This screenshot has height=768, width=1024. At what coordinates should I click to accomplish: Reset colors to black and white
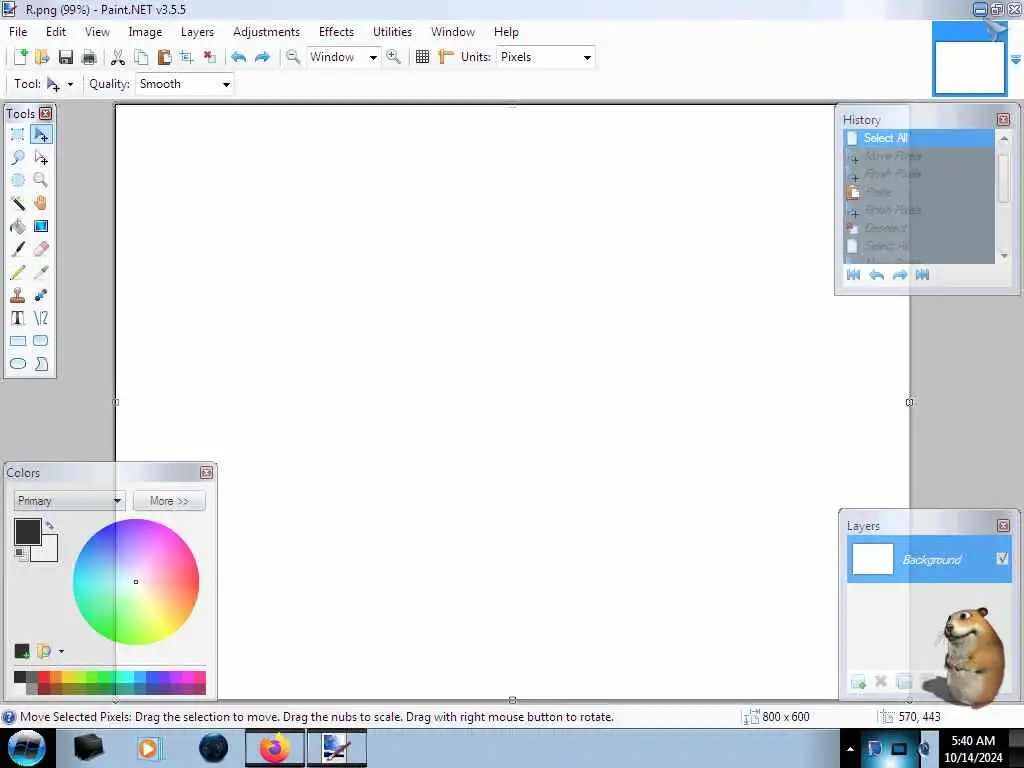click(x=21, y=554)
